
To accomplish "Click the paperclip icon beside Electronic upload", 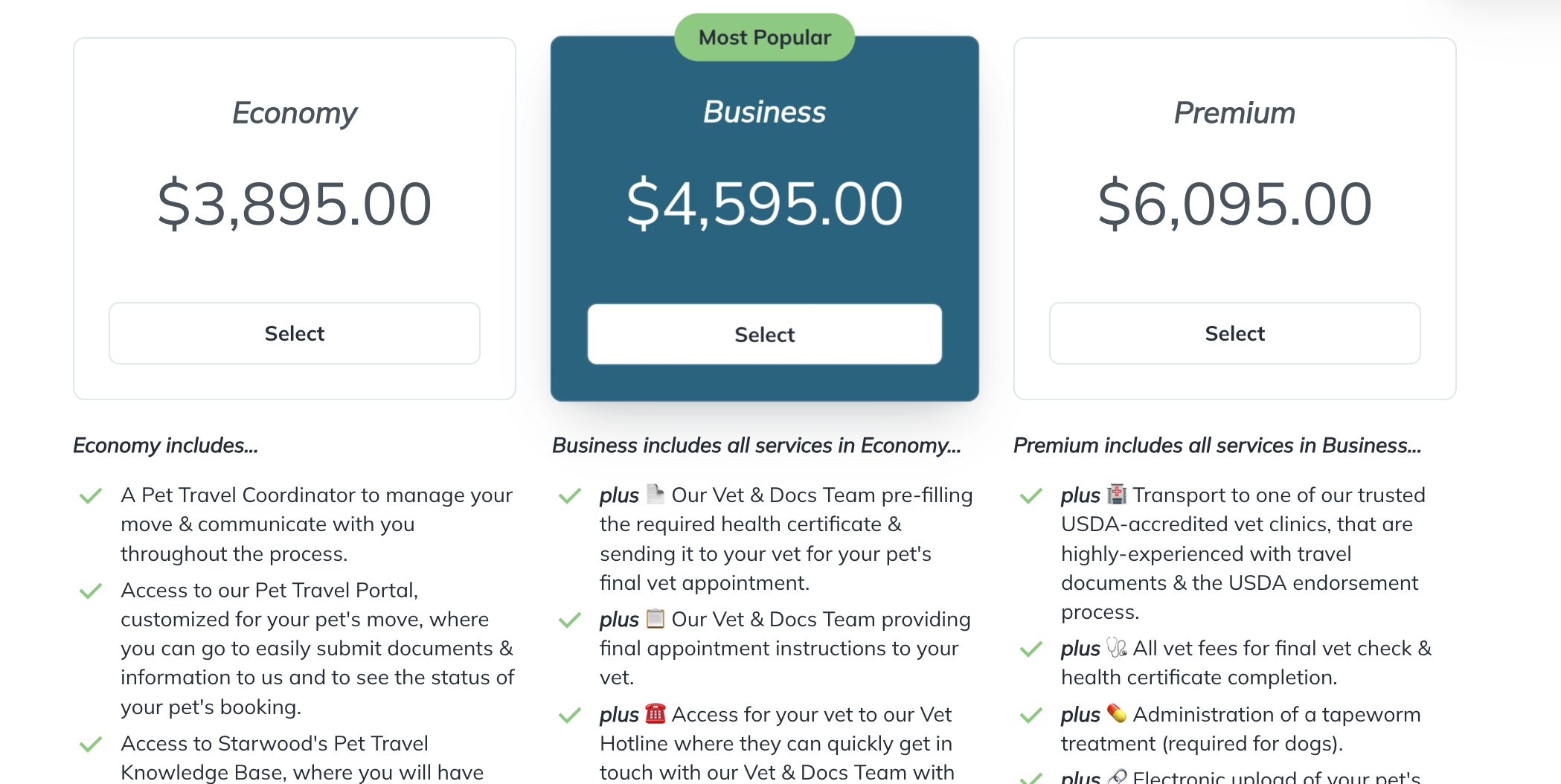I will [x=1117, y=777].
